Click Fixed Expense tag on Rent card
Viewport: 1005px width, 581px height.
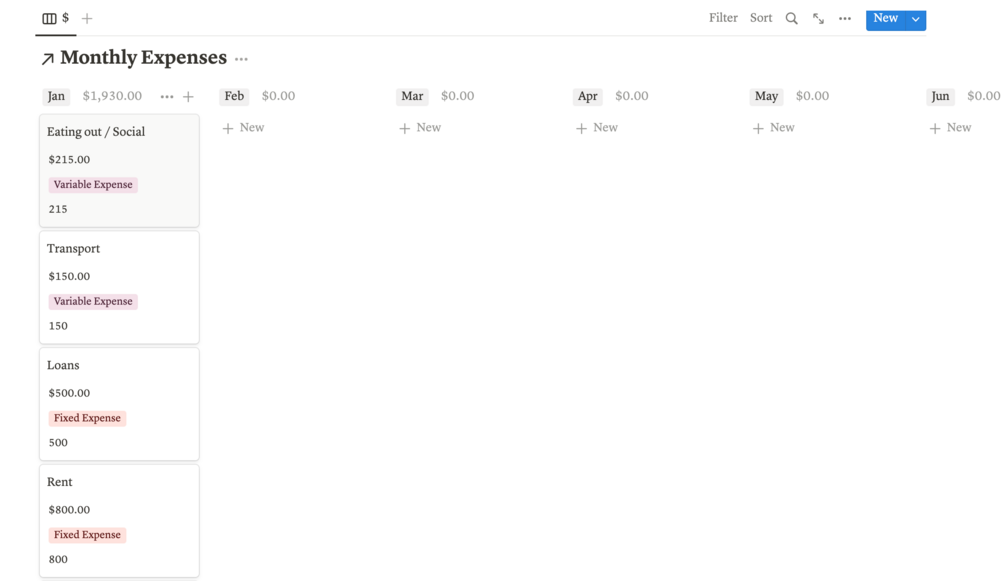[x=87, y=535]
